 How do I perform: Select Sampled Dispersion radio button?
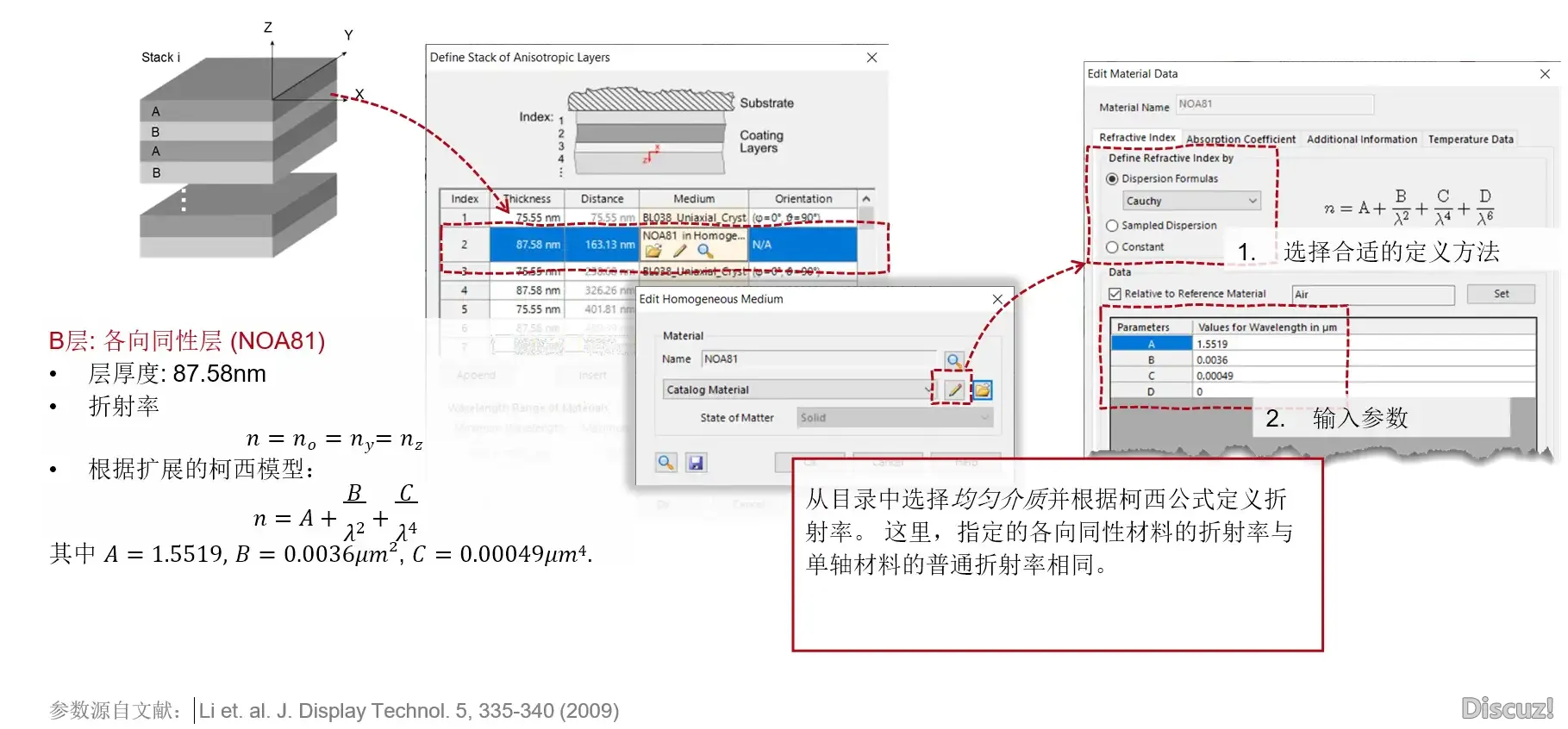coord(1112,225)
